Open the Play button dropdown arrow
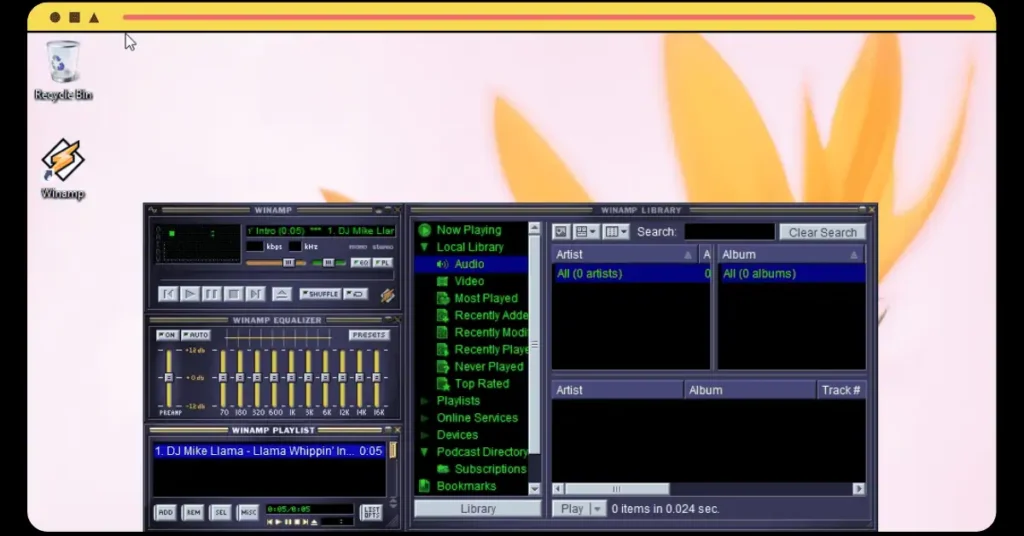This screenshot has width=1024, height=536. pos(597,509)
